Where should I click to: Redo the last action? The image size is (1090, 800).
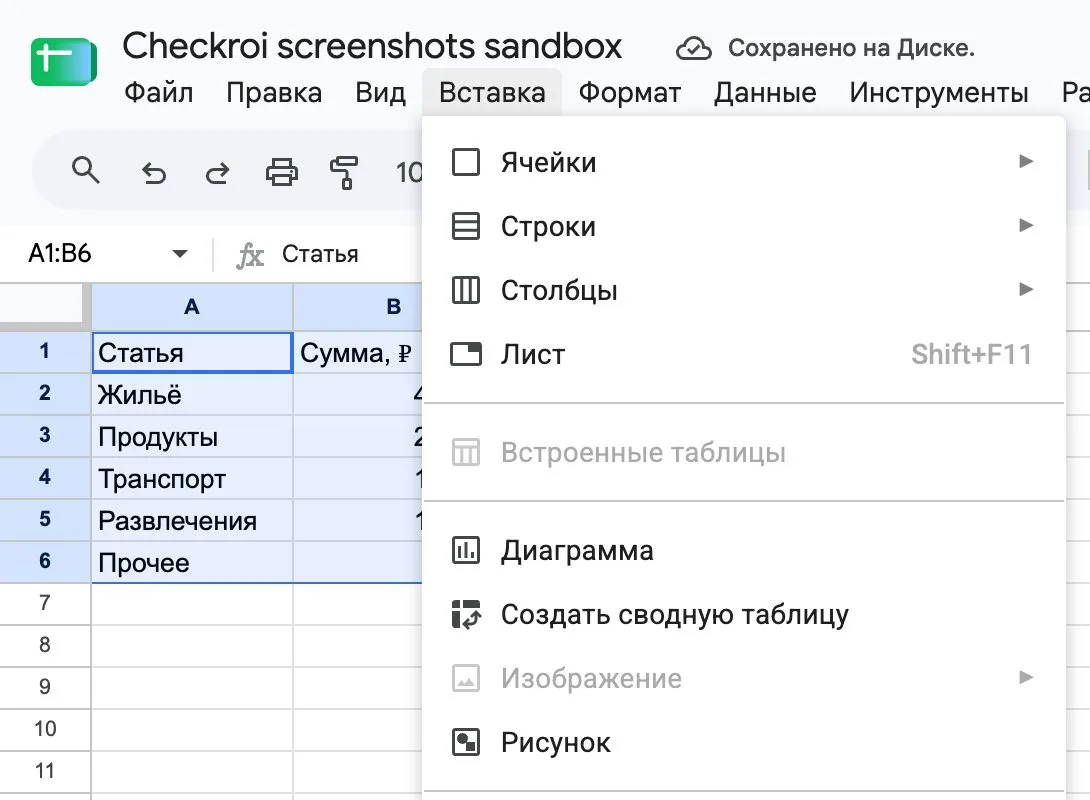(x=218, y=172)
